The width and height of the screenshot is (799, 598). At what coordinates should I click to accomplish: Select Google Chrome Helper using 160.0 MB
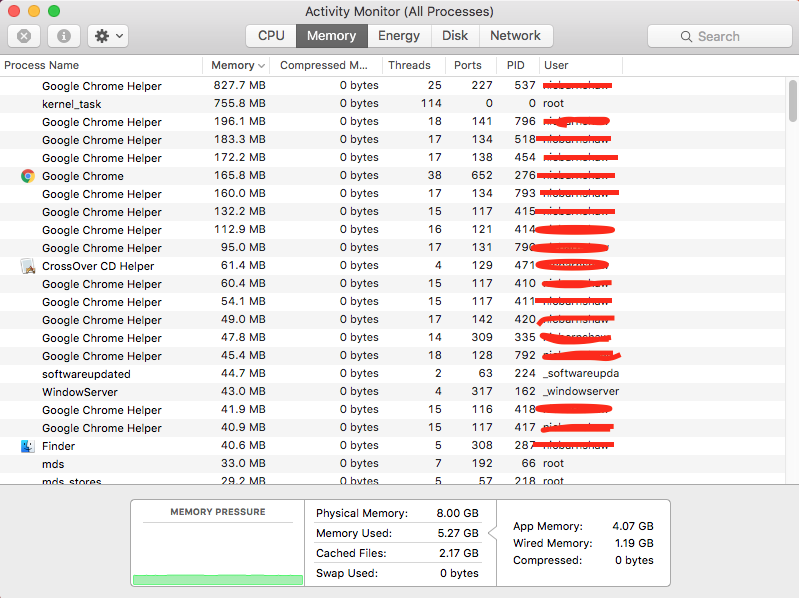(392, 194)
